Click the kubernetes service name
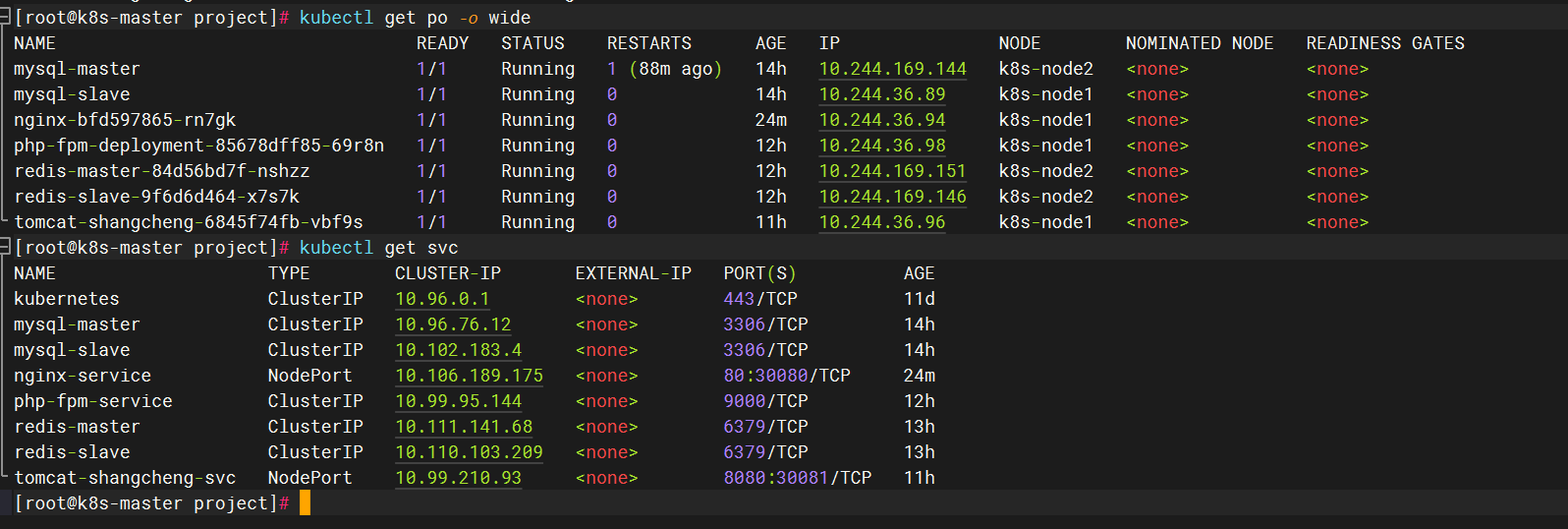1568x529 pixels. point(67,299)
